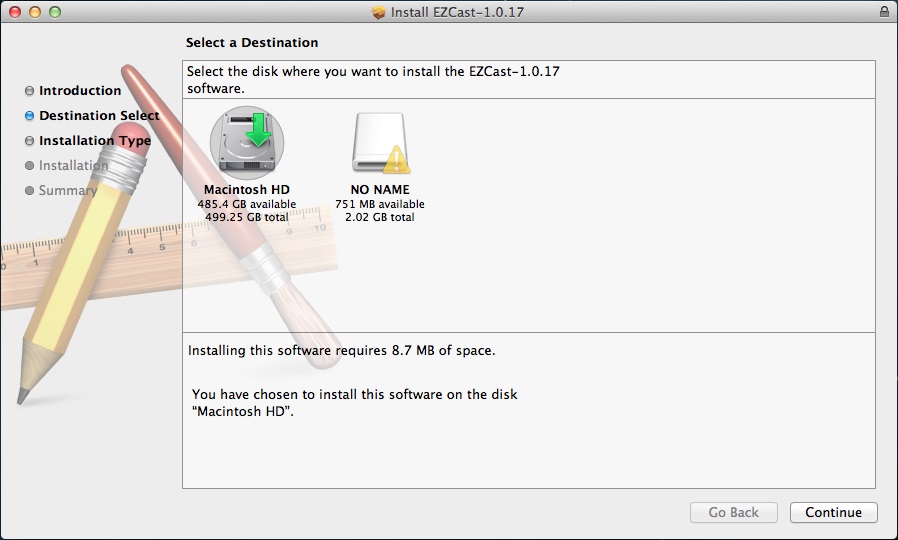Click the "requires 8.7 MB of space" message
The width and height of the screenshot is (898, 540).
pos(341,350)
